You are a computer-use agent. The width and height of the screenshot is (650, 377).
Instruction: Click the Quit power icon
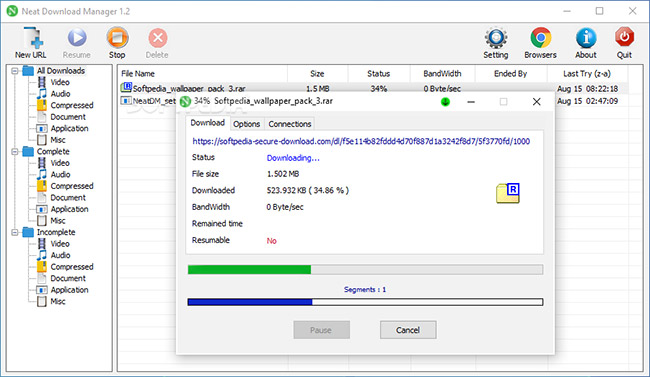(x=624, y=37)
